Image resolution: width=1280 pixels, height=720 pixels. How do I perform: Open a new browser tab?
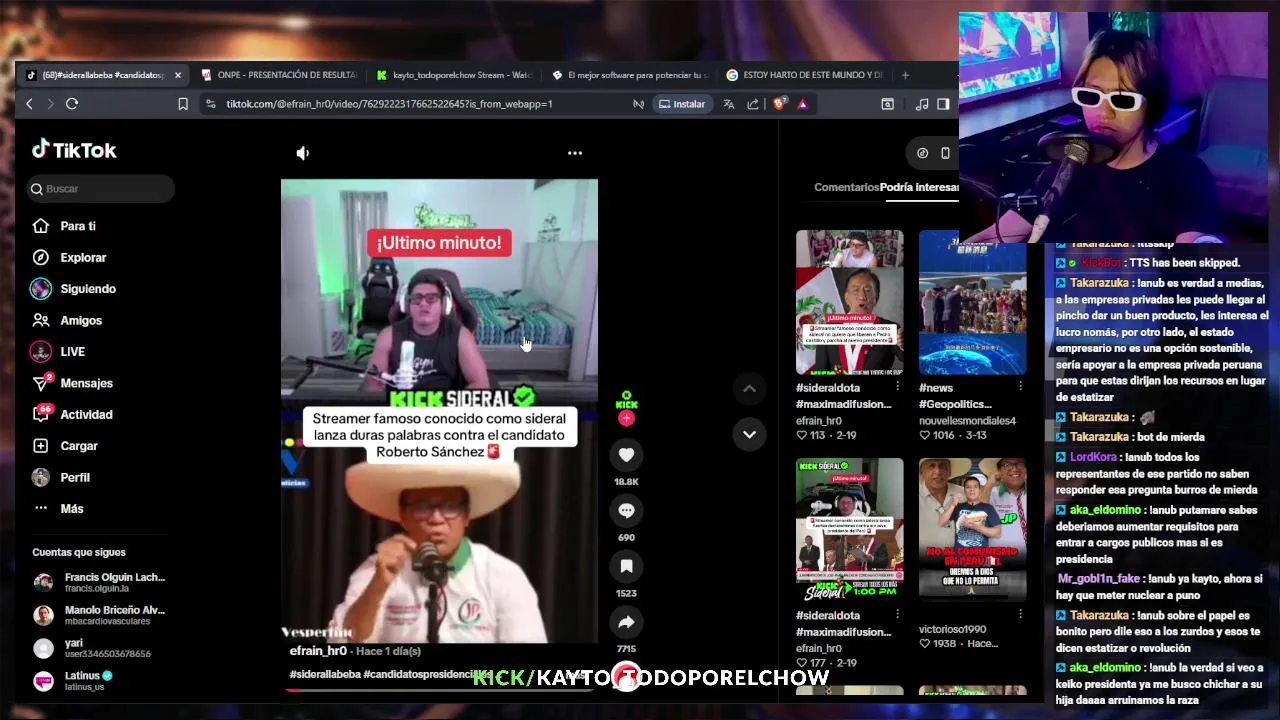point(905,75)
